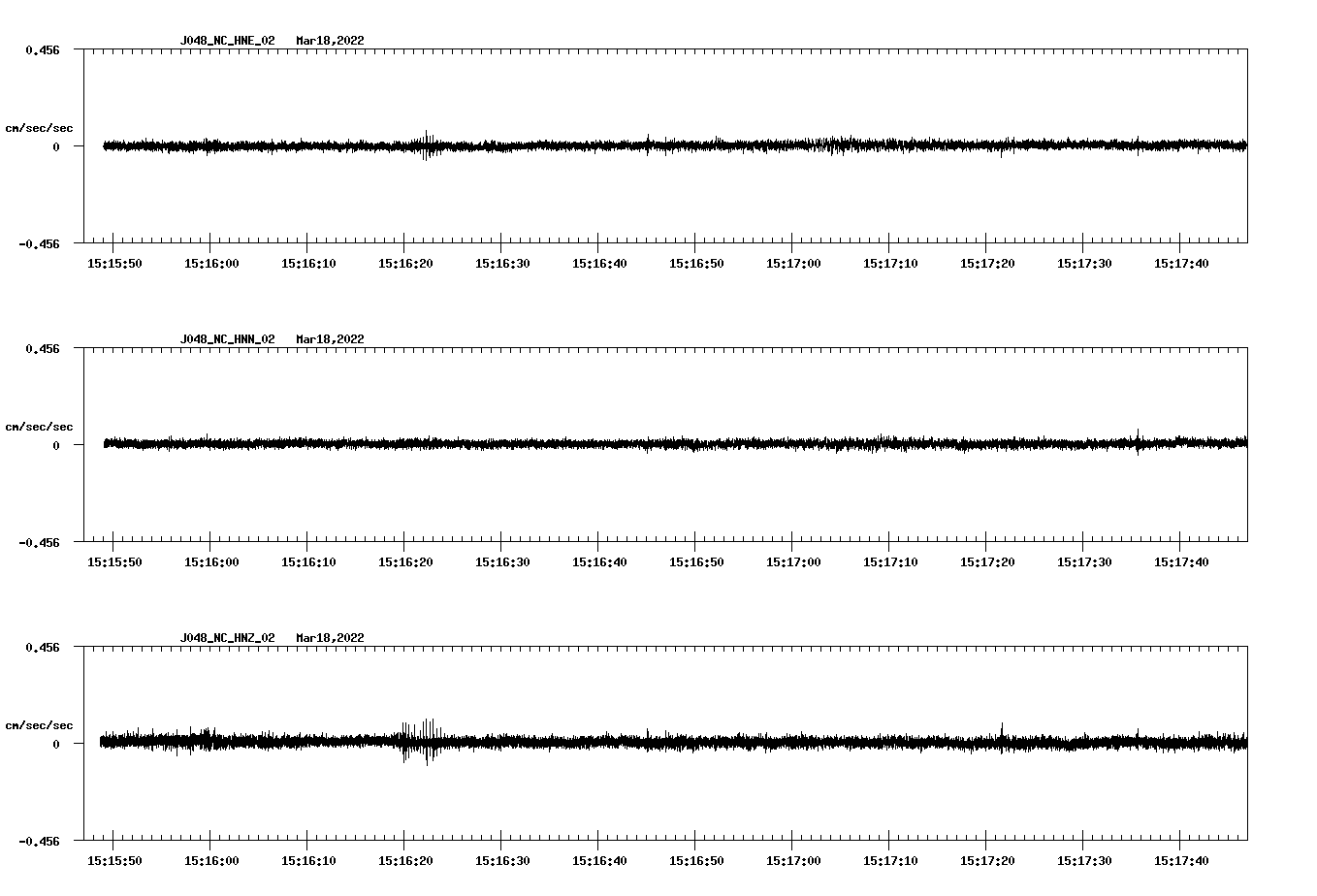Viewport: 1317px width, 896px height.
Task: Click the 15:16:20 time label under HNE plot
Action: click(x=405, y=264)
